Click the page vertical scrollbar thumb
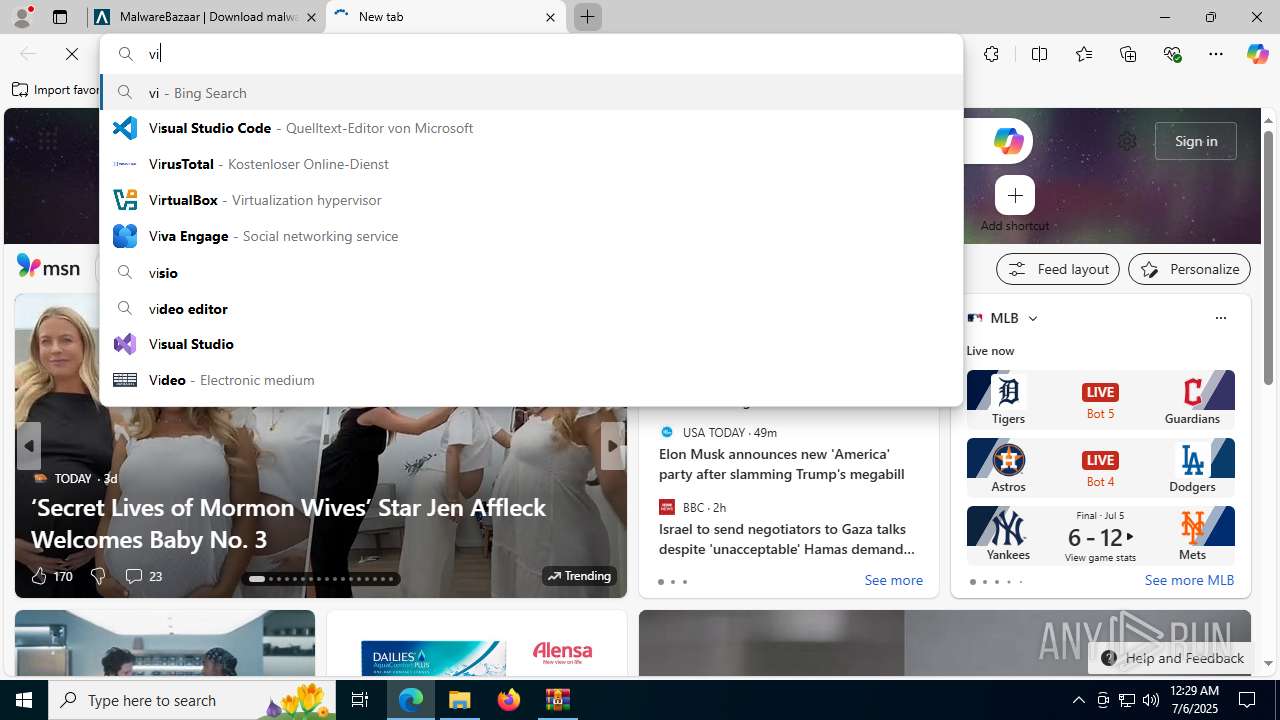The height and width of the screenshot is (720, 1280). coord(1268,257)
